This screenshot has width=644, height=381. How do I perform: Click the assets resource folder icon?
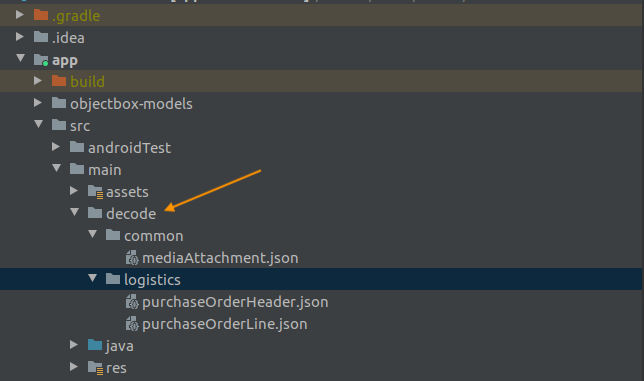pyautogui.click(x=95, y=192)
